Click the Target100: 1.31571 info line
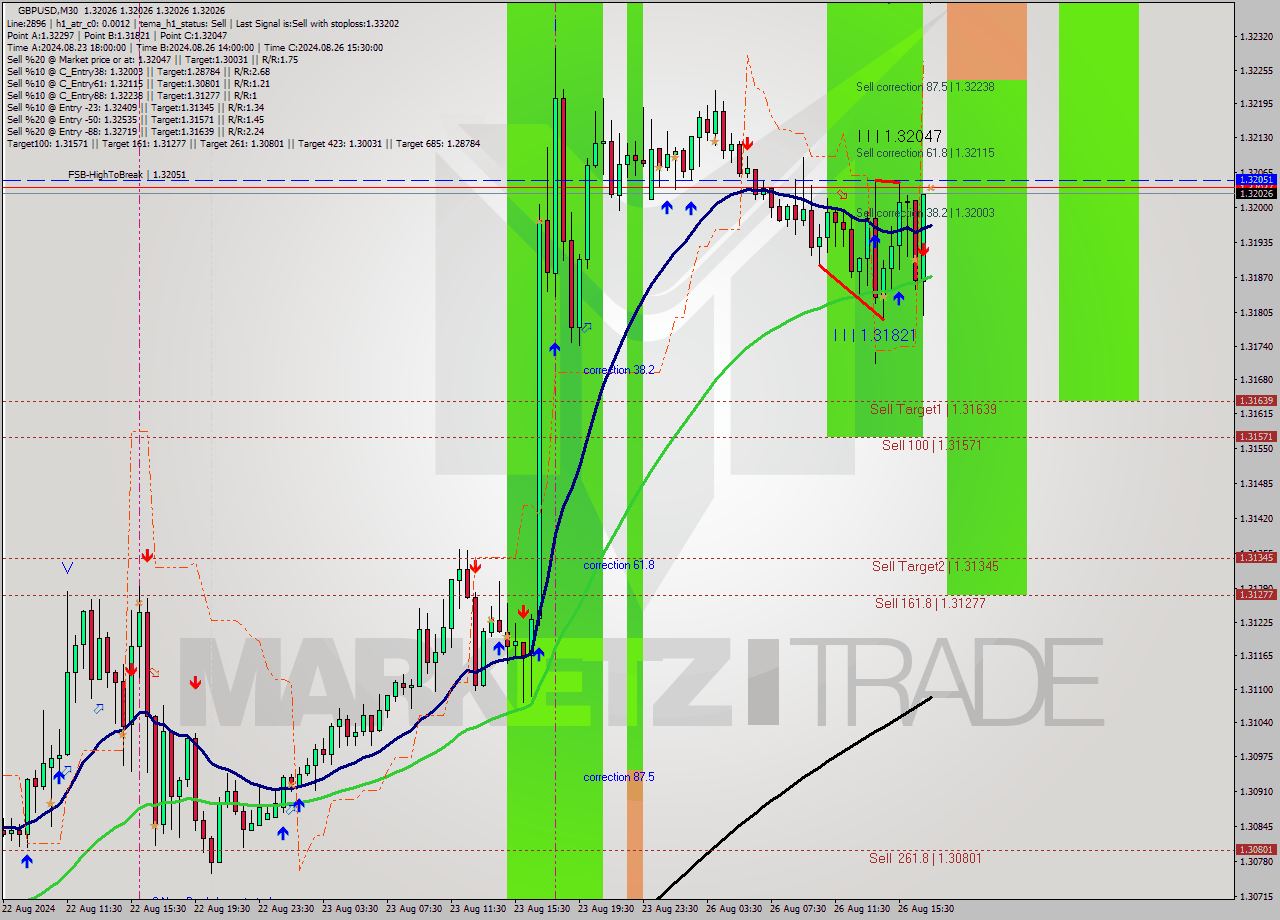The image size is (1280, 920). tap(243, 144)
